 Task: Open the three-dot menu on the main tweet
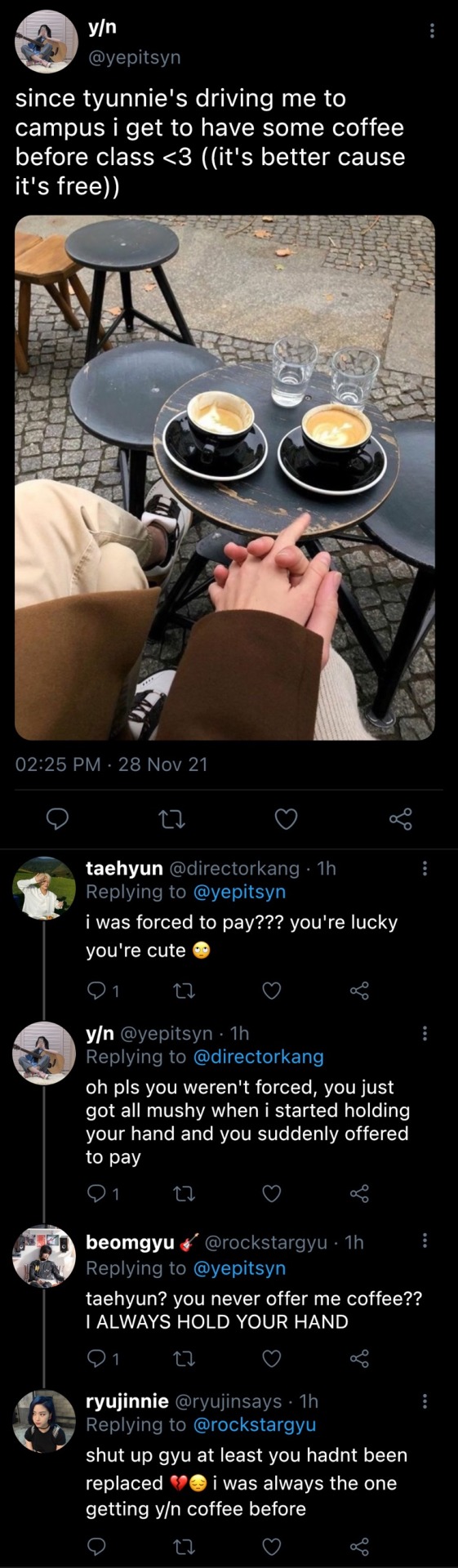tap(432, 30)
